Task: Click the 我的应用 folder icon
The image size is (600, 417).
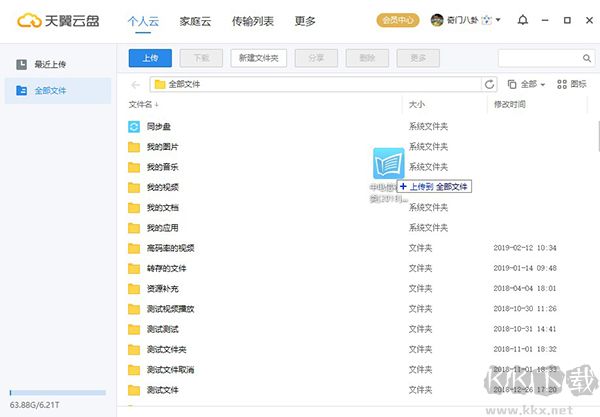Action: point(134,228)
